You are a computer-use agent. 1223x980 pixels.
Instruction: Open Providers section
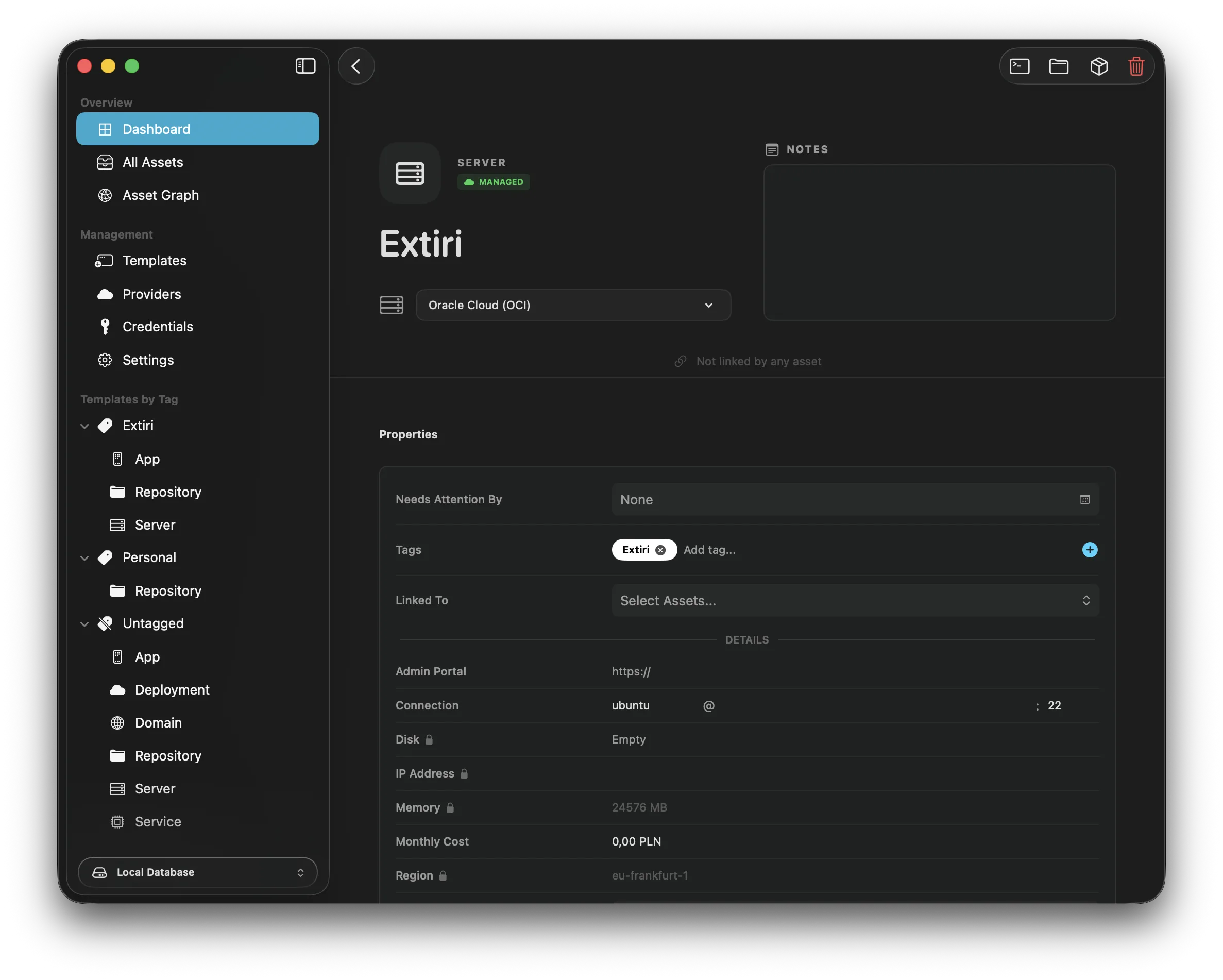coord(197,294)
